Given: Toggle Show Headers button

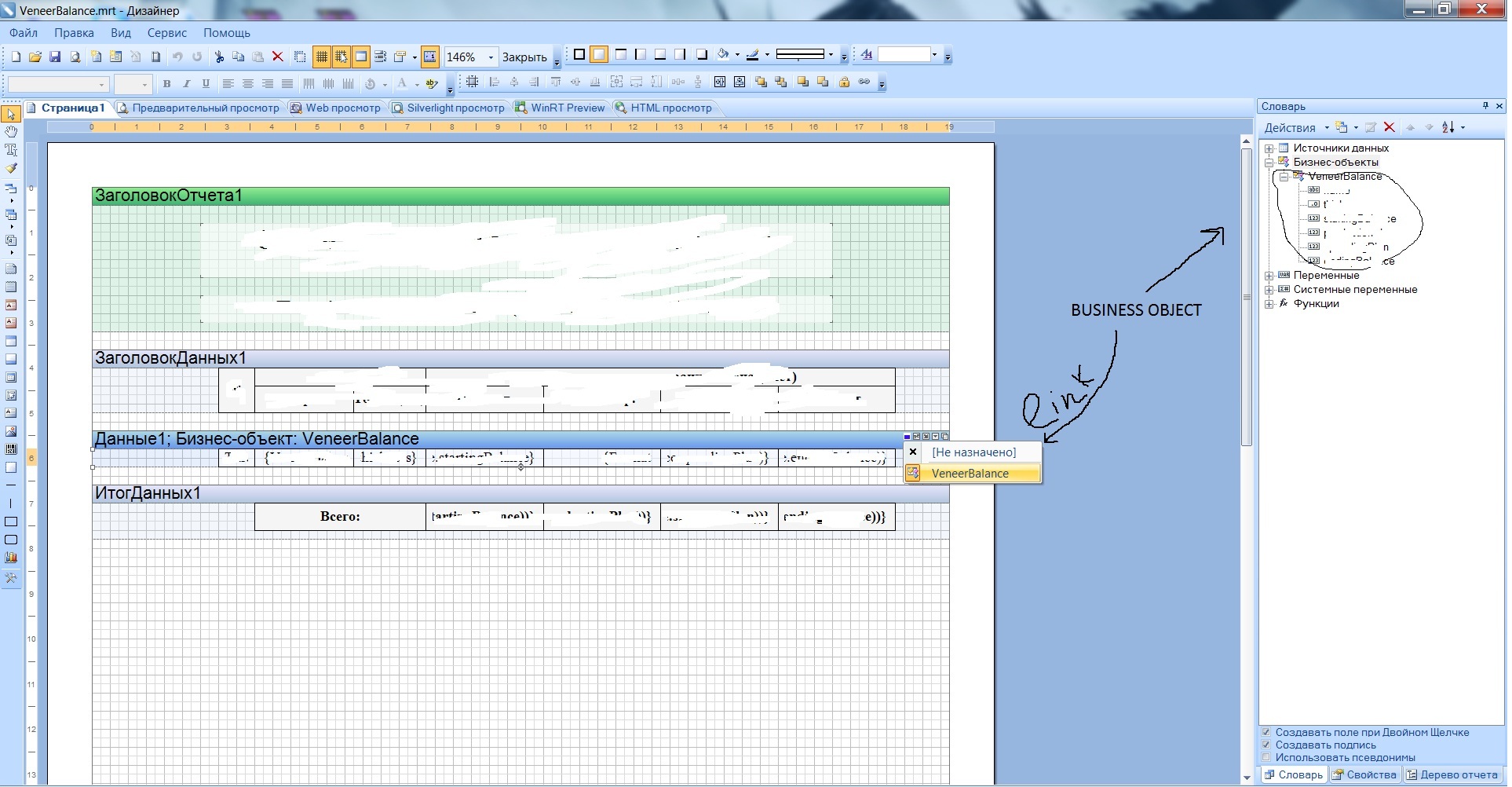Looking at the screenshot, I should [361, 57].
